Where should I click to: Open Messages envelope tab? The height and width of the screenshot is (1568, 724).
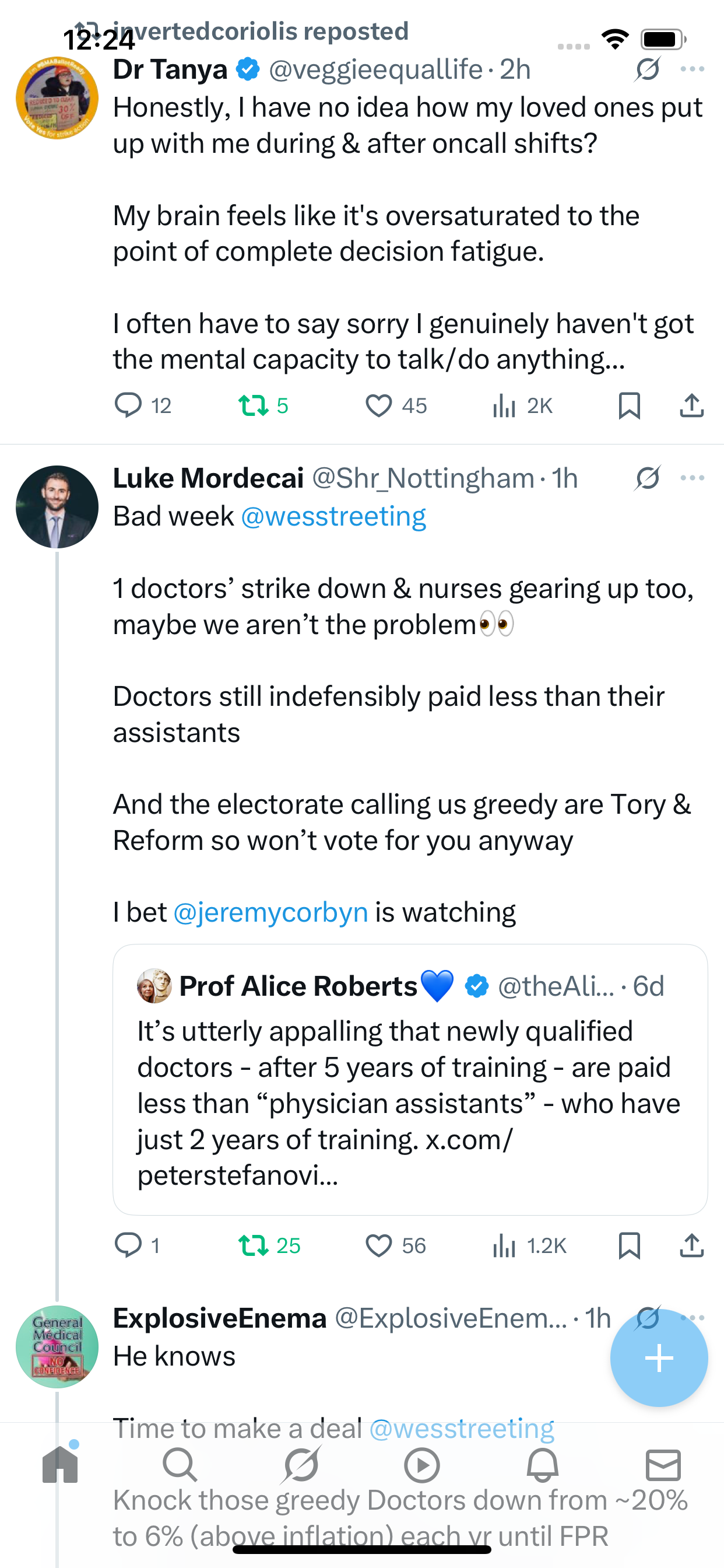[x=663, y=1465]
